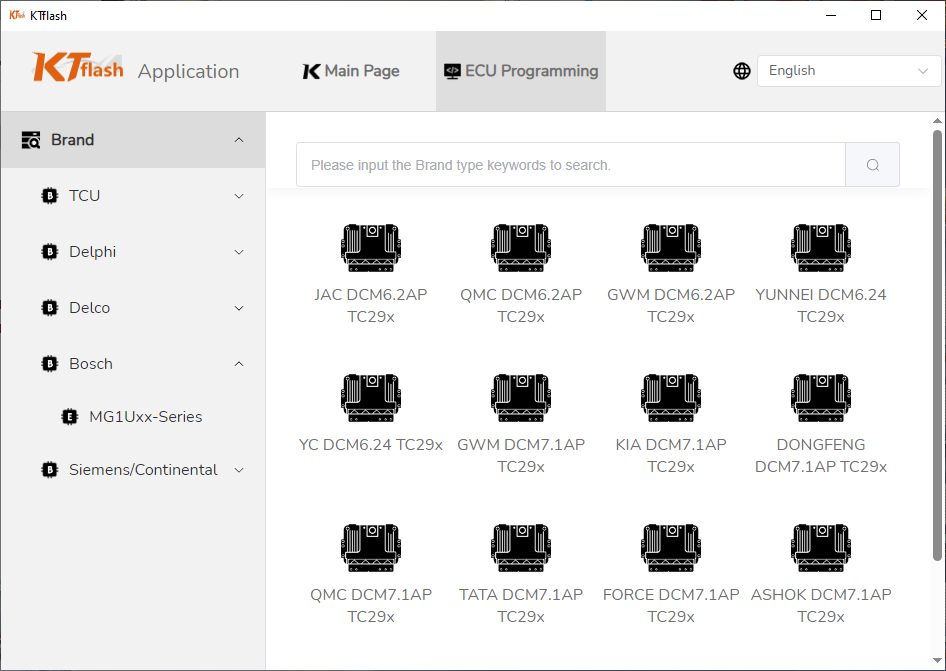Choose the ASHOK DCM7.1AP TC29x ECU icon

pyautogui.click(x=821, y=547)
